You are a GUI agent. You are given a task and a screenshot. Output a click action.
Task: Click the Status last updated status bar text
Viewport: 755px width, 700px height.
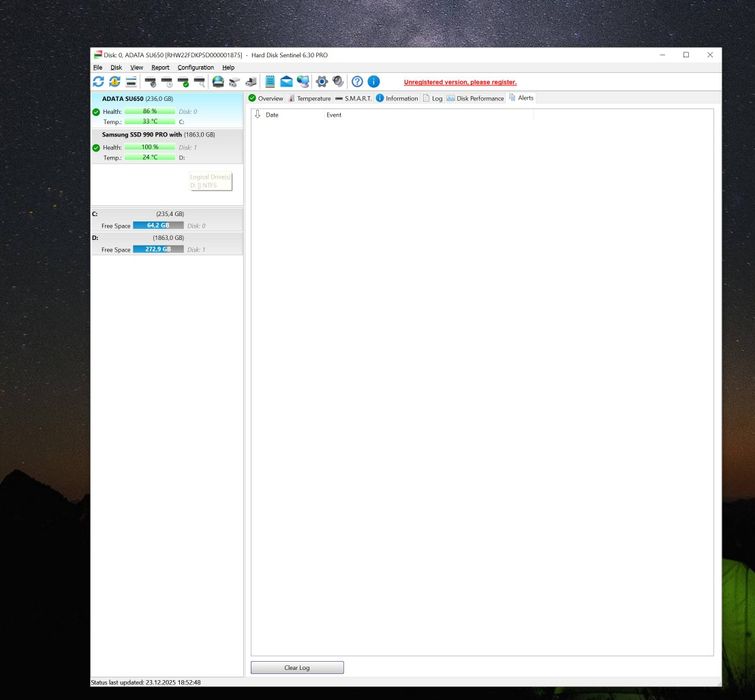(146, 682)
